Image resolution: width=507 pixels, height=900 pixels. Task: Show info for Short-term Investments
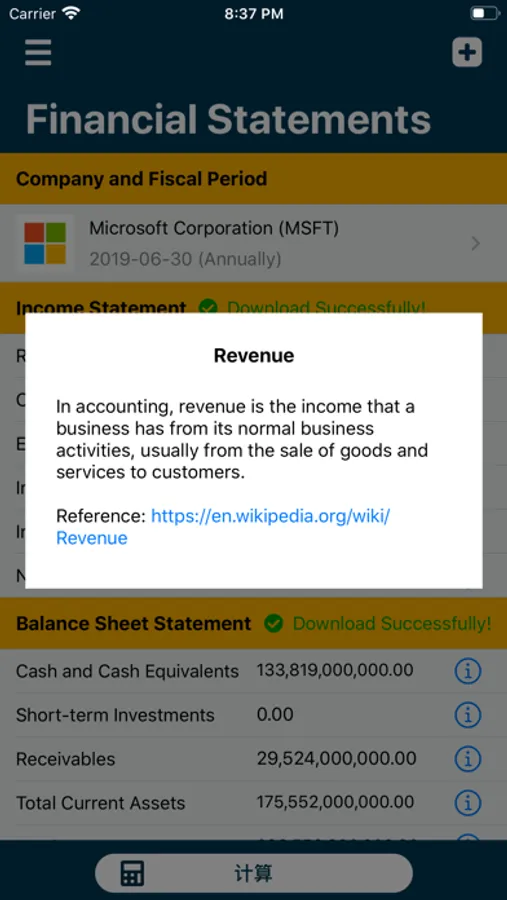point(467,715)
